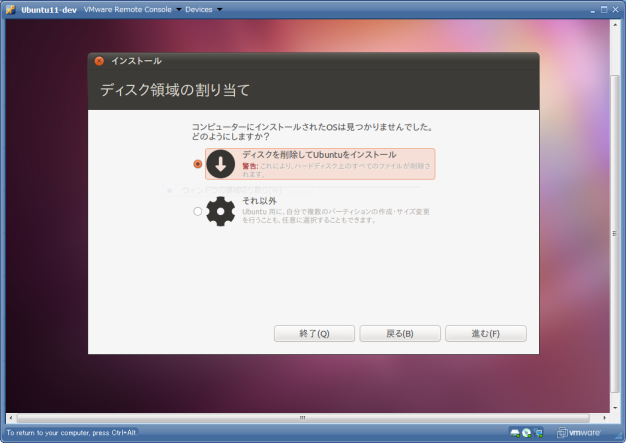Click the 進む(F) button
This screenshot has width=626, height=443.
pyautogui.click(x=486, y=334)
